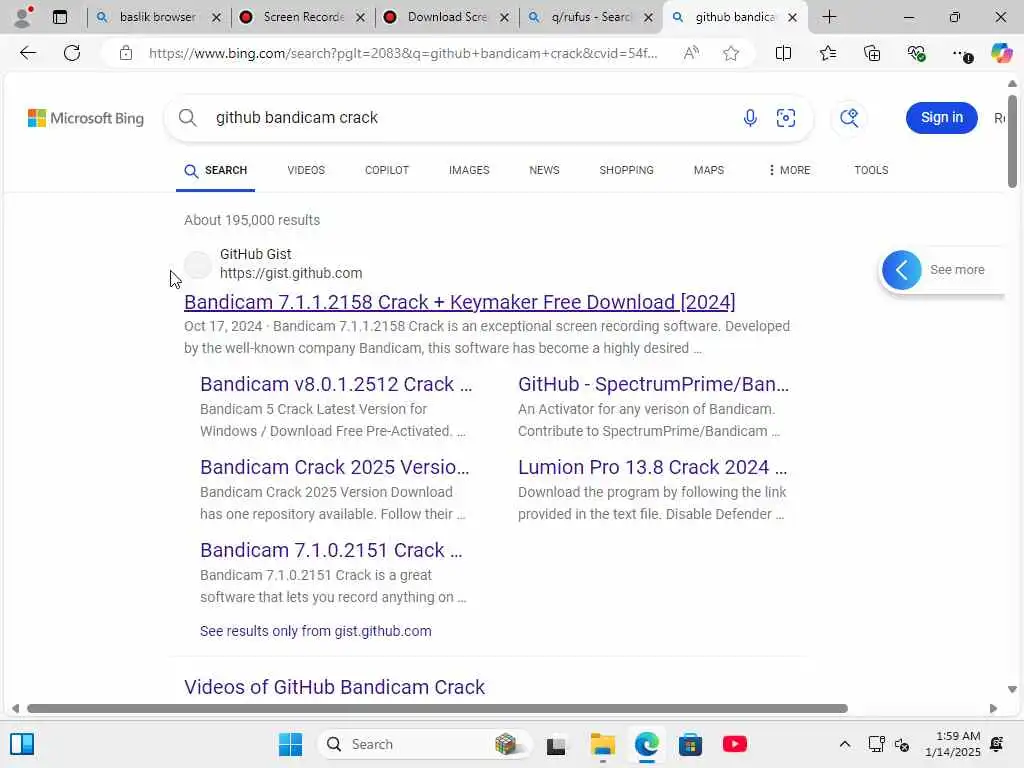Expand the See more sidebar arrow

[x=901, y=270]
